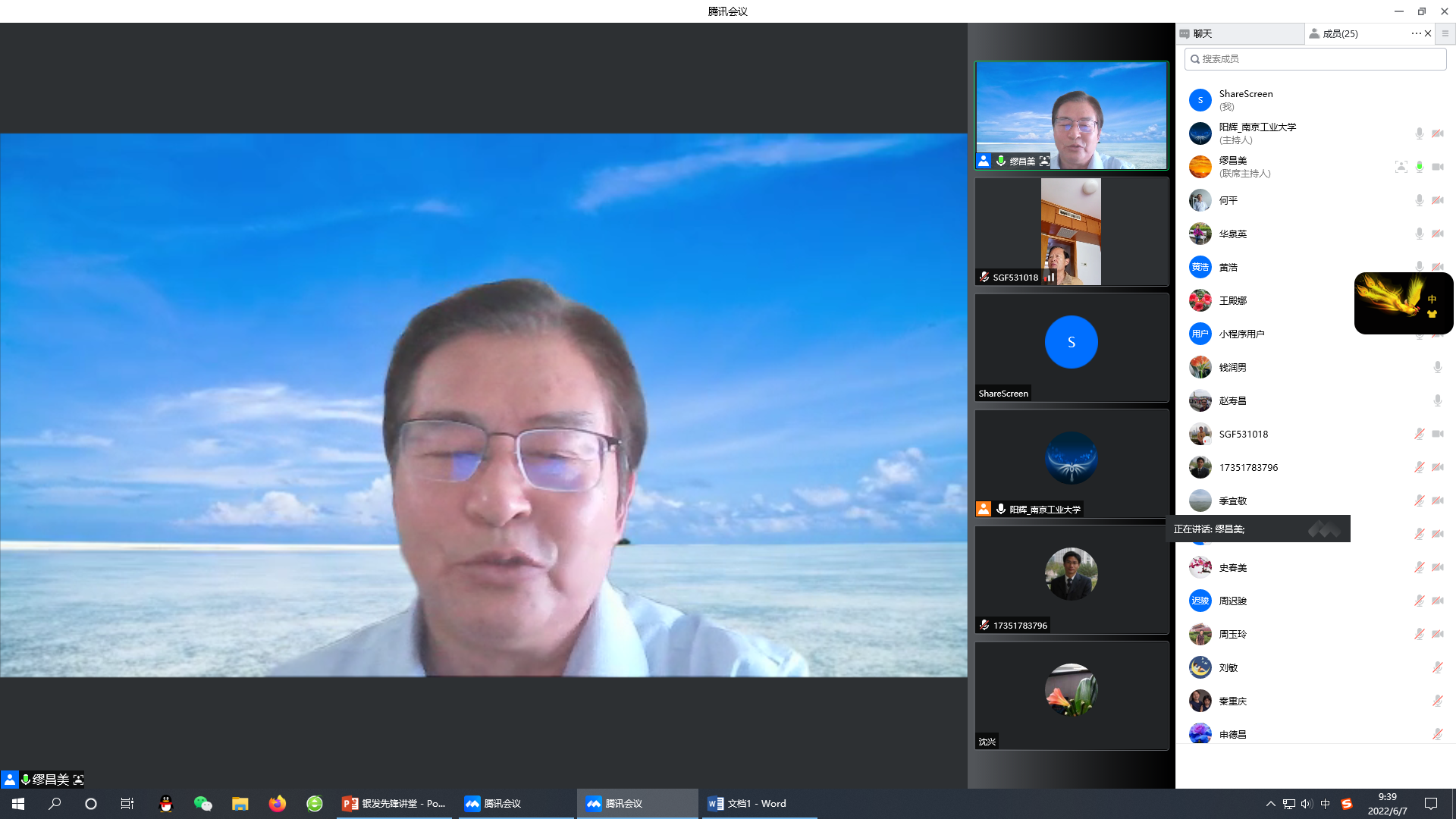This screenshot has width=1456, height=819.
Task: Expand the hamburger panel menu
Action: (1445, 33)
